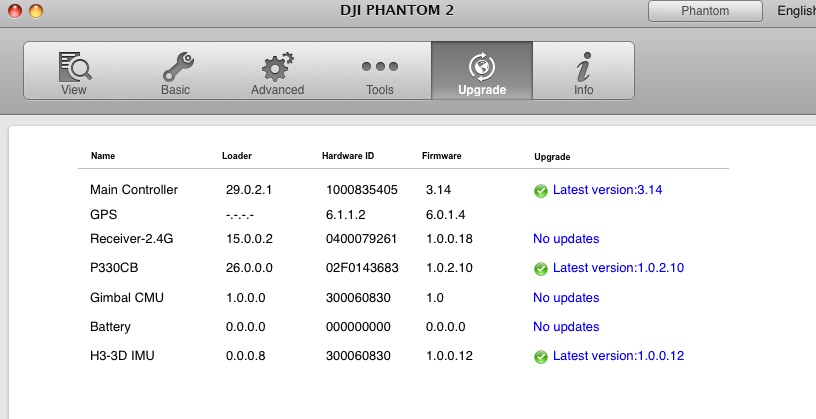Select the P330CB row name
Screen dimensions: 816x419
tap(114, 268)
